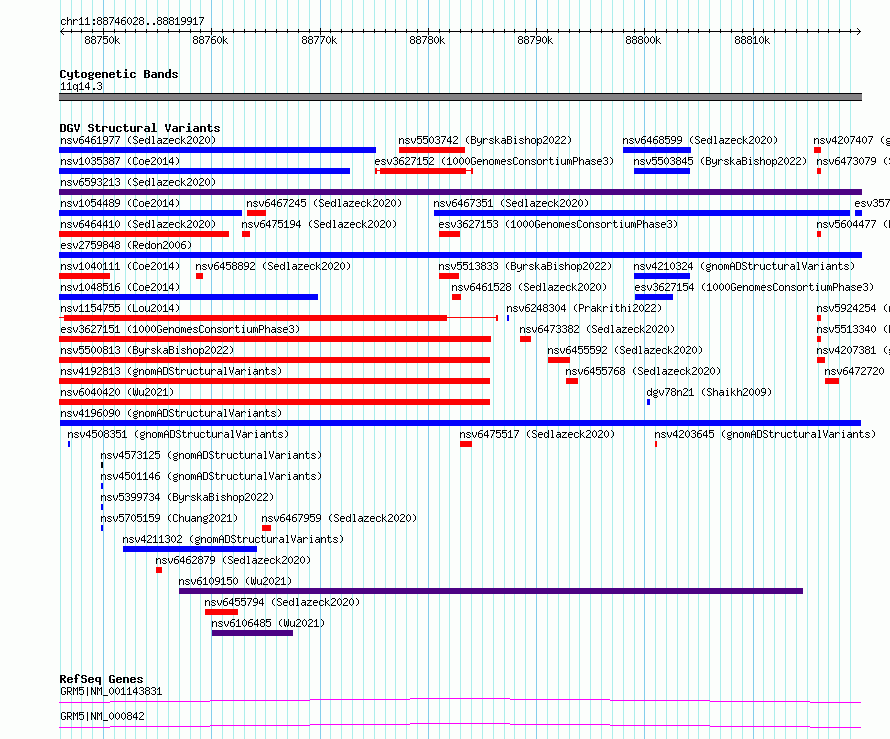The height and width of the screenshot is (739, 890).
Task: Click nsv5503845 (ByrskaBishop2022) label
Action: pos(720,161)
